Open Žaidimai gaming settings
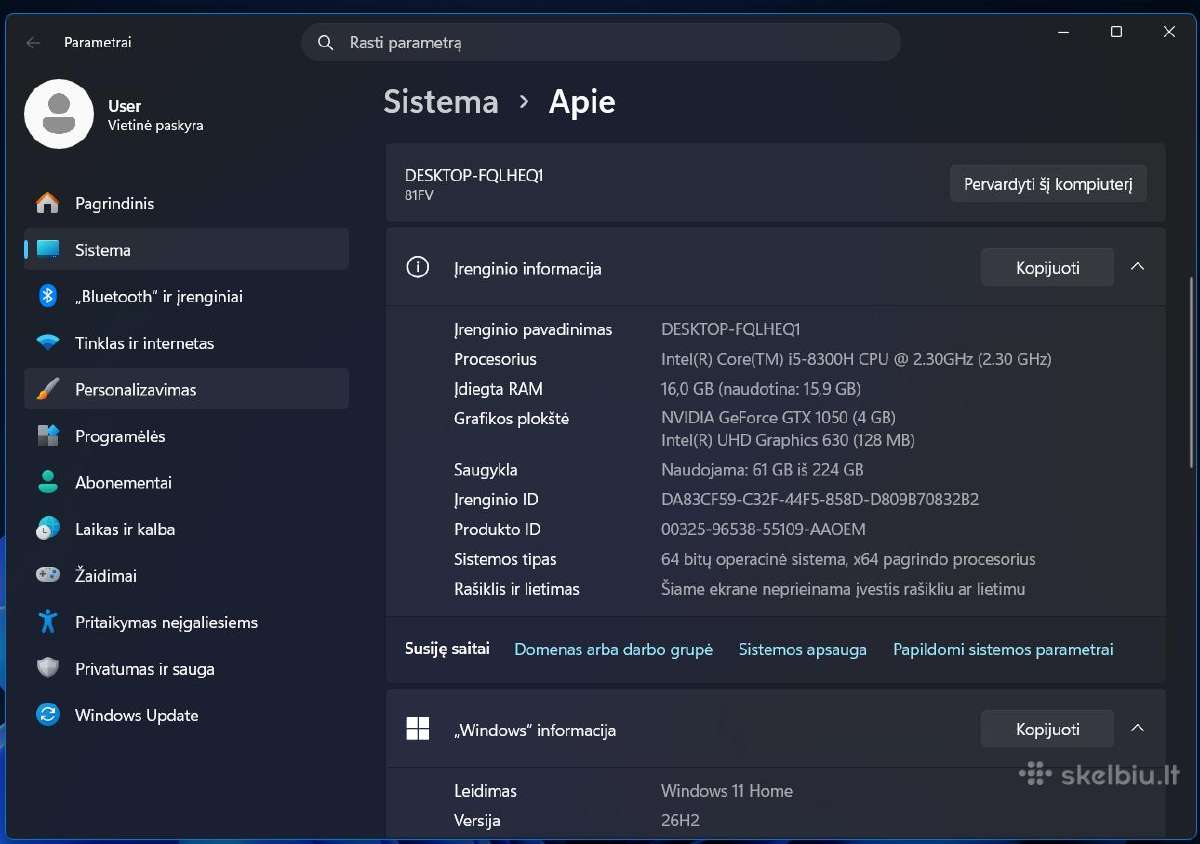 [x=186, y=575]
